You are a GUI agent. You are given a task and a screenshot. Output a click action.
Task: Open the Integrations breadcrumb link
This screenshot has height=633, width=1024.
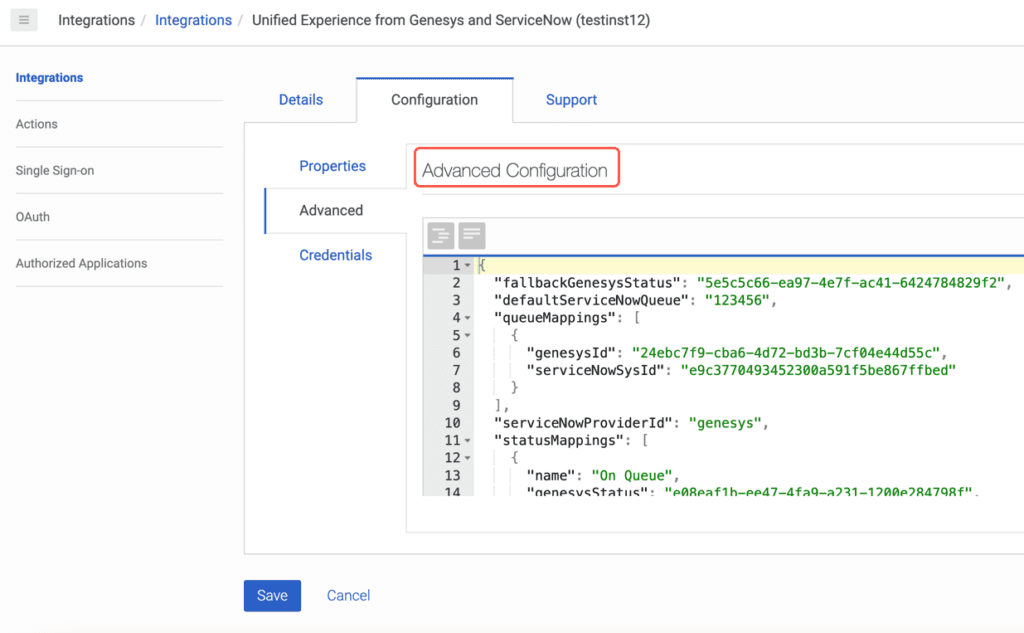pyautogui.click(x=193, y=20)
